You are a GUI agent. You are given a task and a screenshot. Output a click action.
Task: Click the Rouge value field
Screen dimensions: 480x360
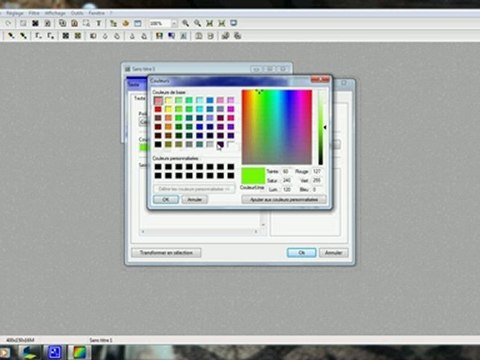pyautogui.click(x=317, y=171)
